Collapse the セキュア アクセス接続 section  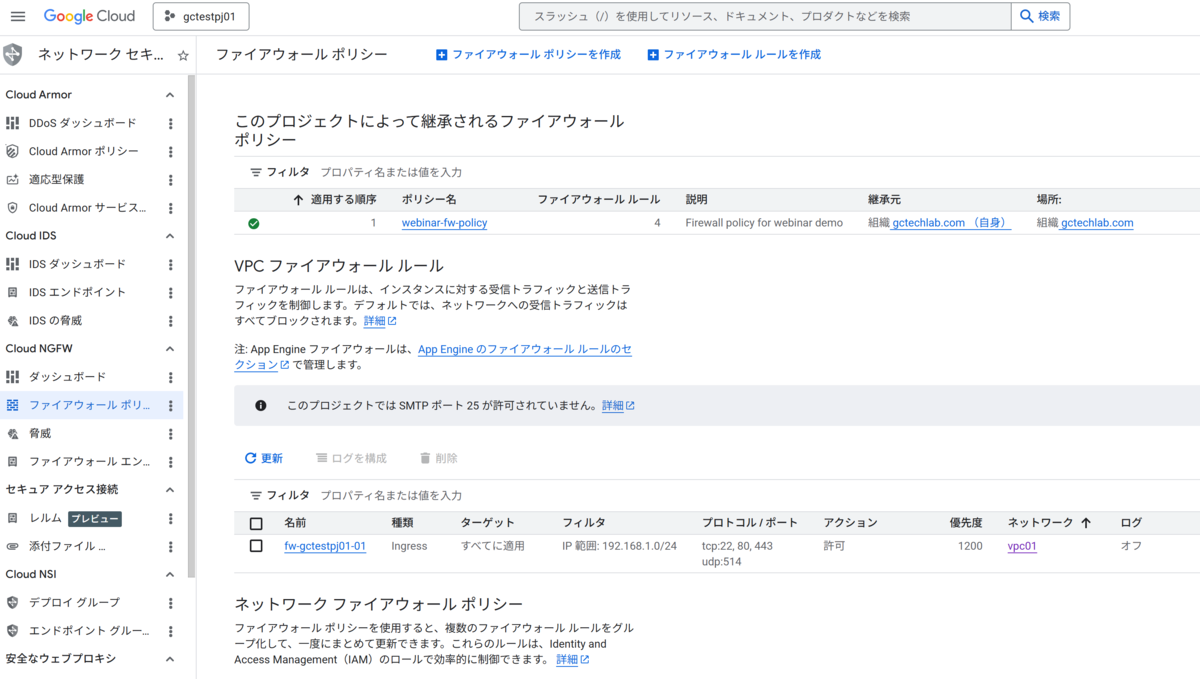click(170, 490)
